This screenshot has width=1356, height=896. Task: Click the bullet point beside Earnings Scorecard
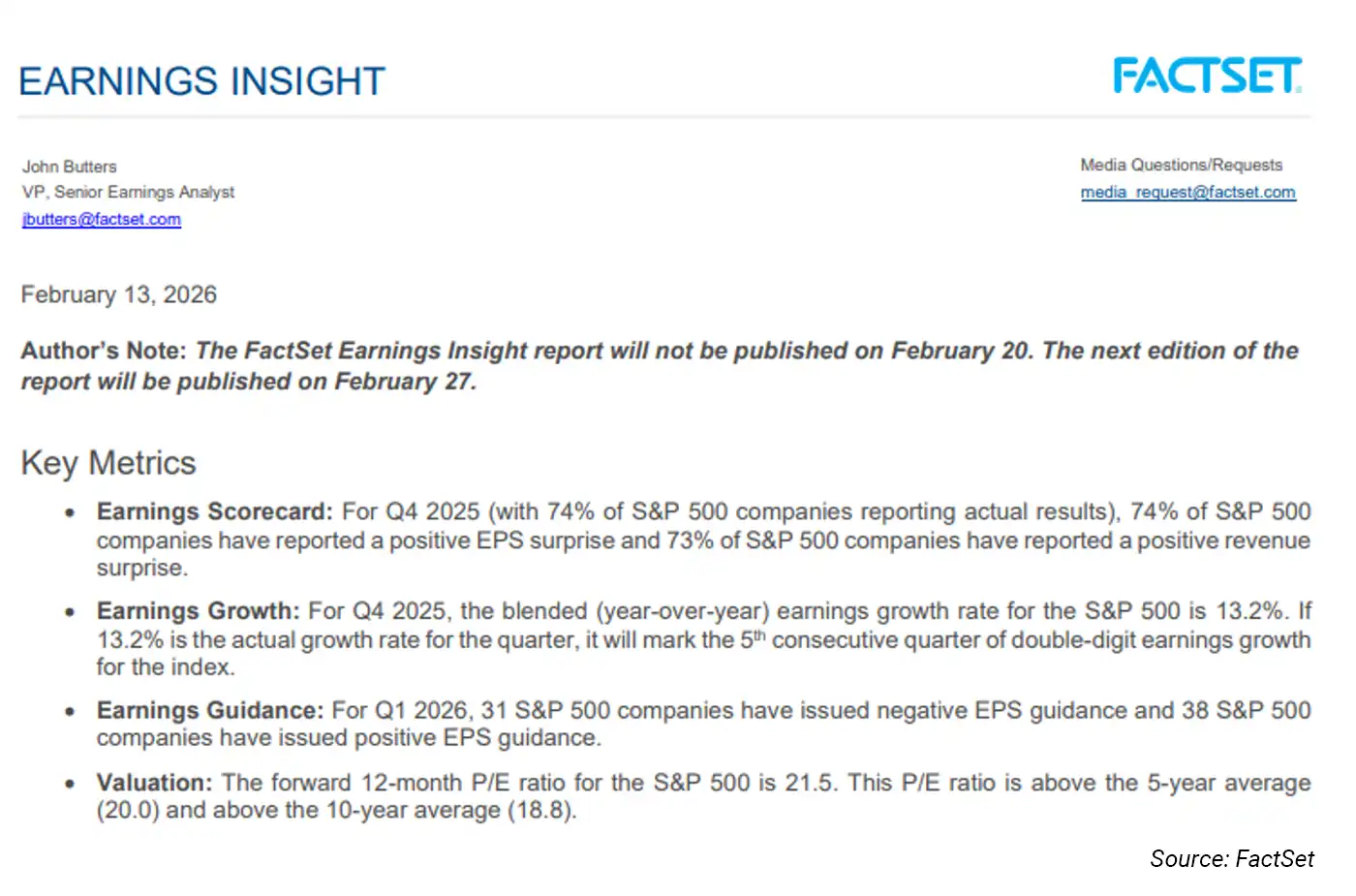tap(70, 512)
